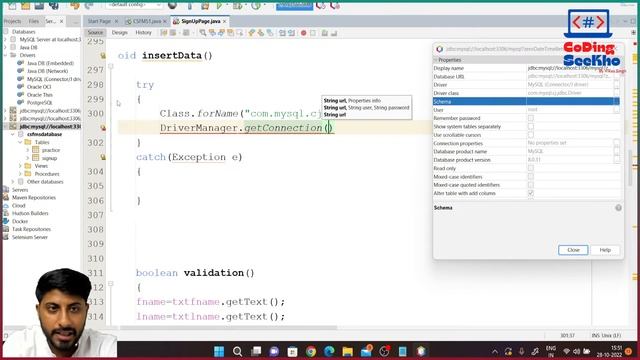Click the MySQL (Connector/J driver) driver icon
Screen dimensions: 640x360
[20, 79]
